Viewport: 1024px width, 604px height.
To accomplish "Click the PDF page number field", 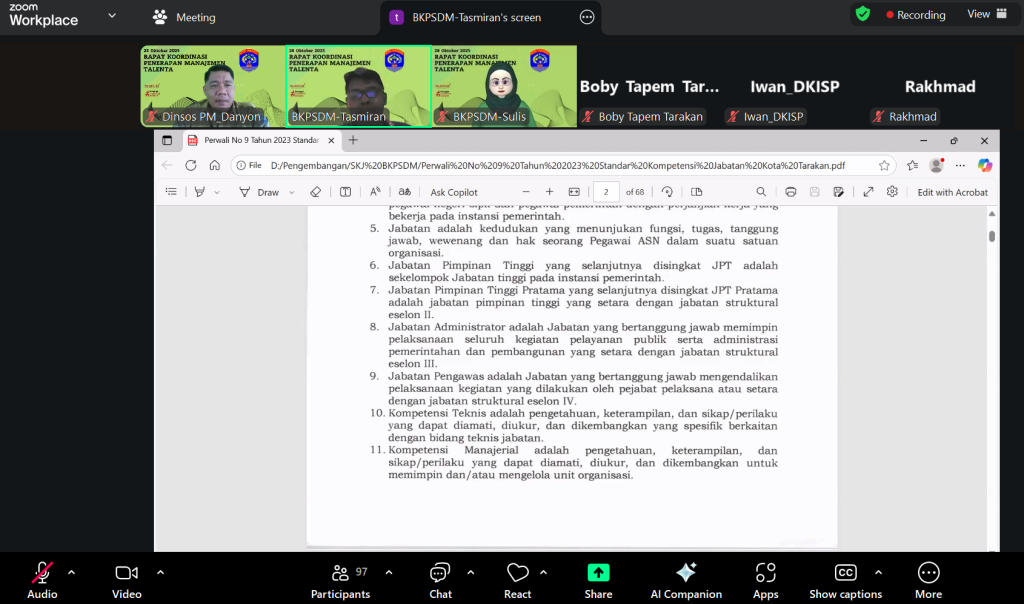I will 606,192.
